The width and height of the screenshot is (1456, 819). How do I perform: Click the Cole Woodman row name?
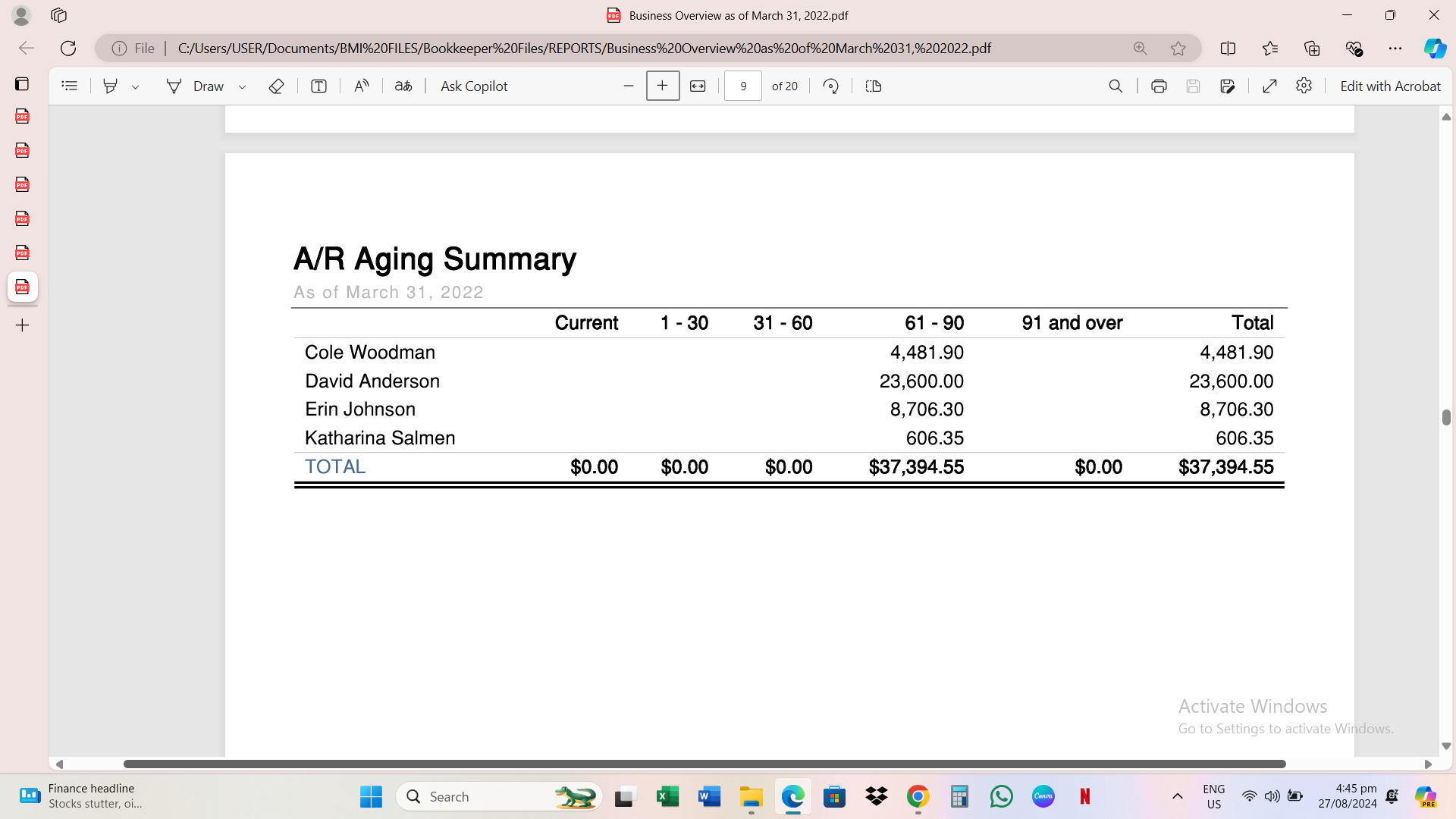point(370,353)
